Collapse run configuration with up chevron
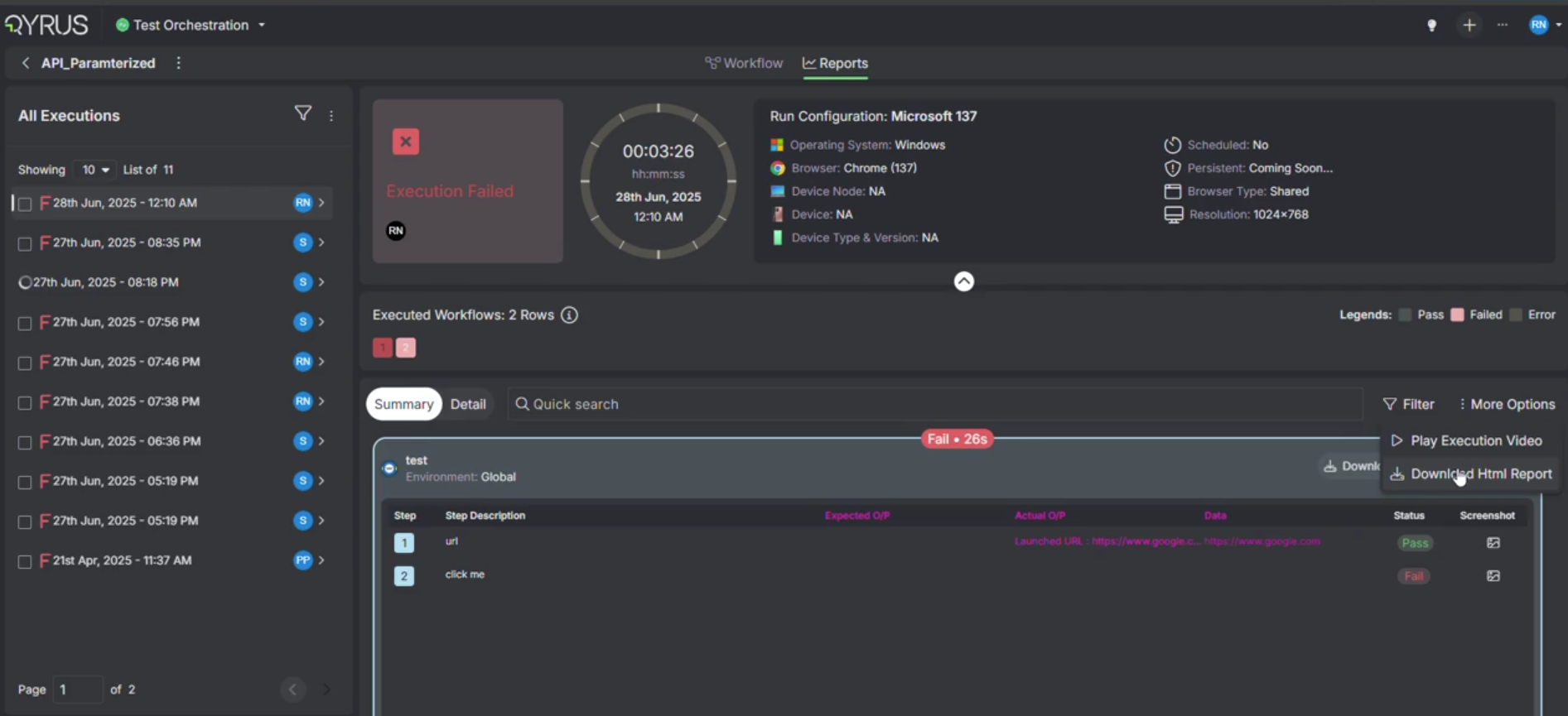This screenshot has height=716, width=1568. [963, 281]
